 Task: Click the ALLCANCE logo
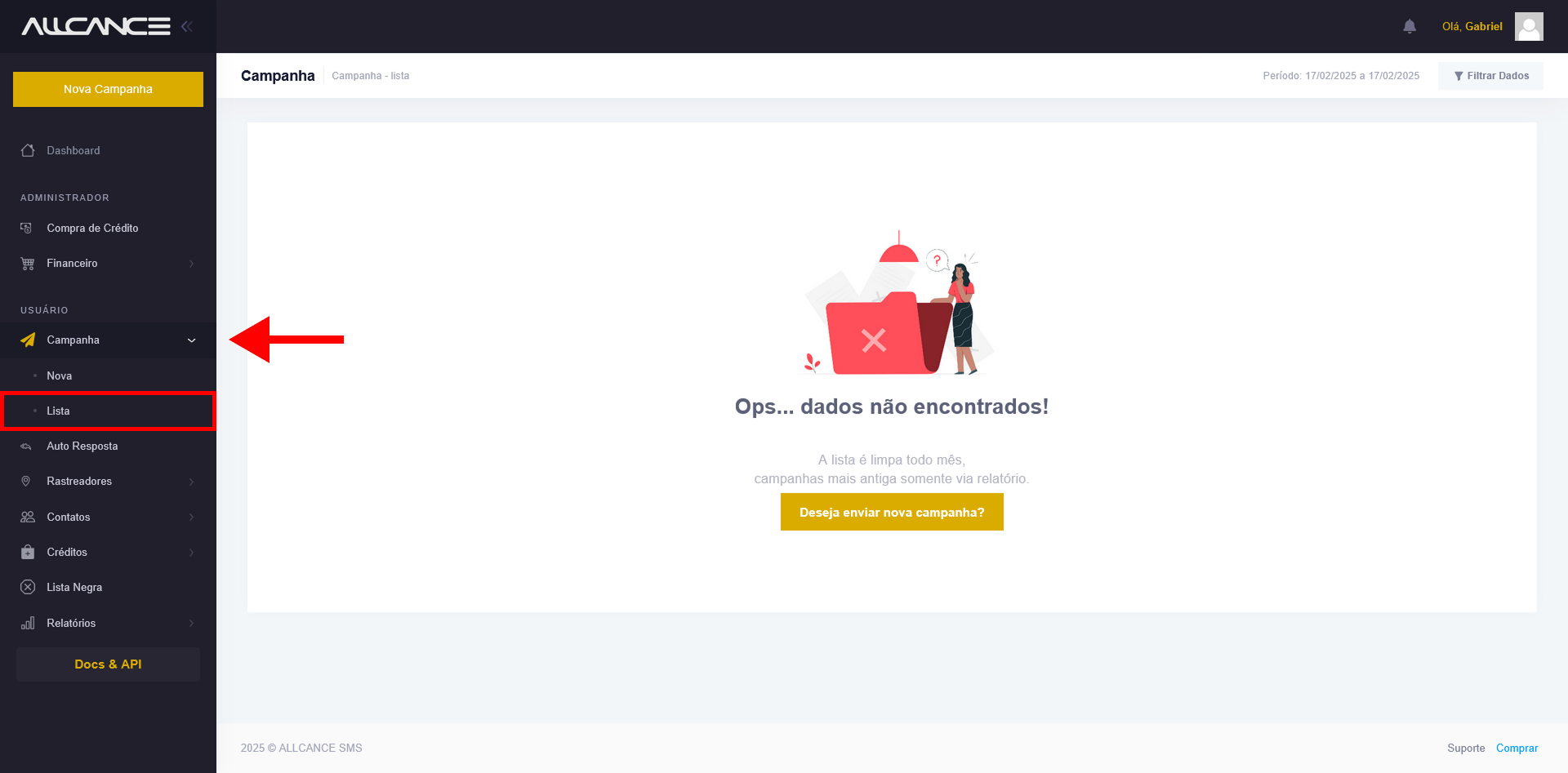96,26
